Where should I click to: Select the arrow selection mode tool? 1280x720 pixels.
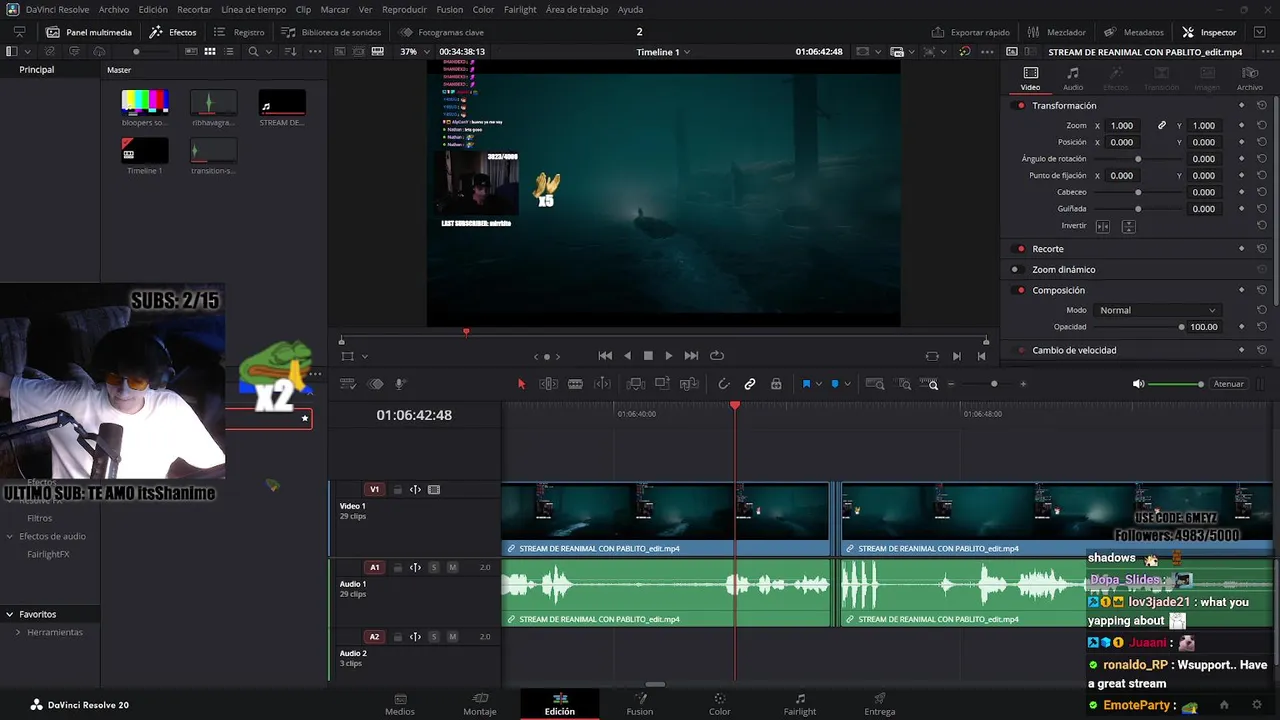521,384
